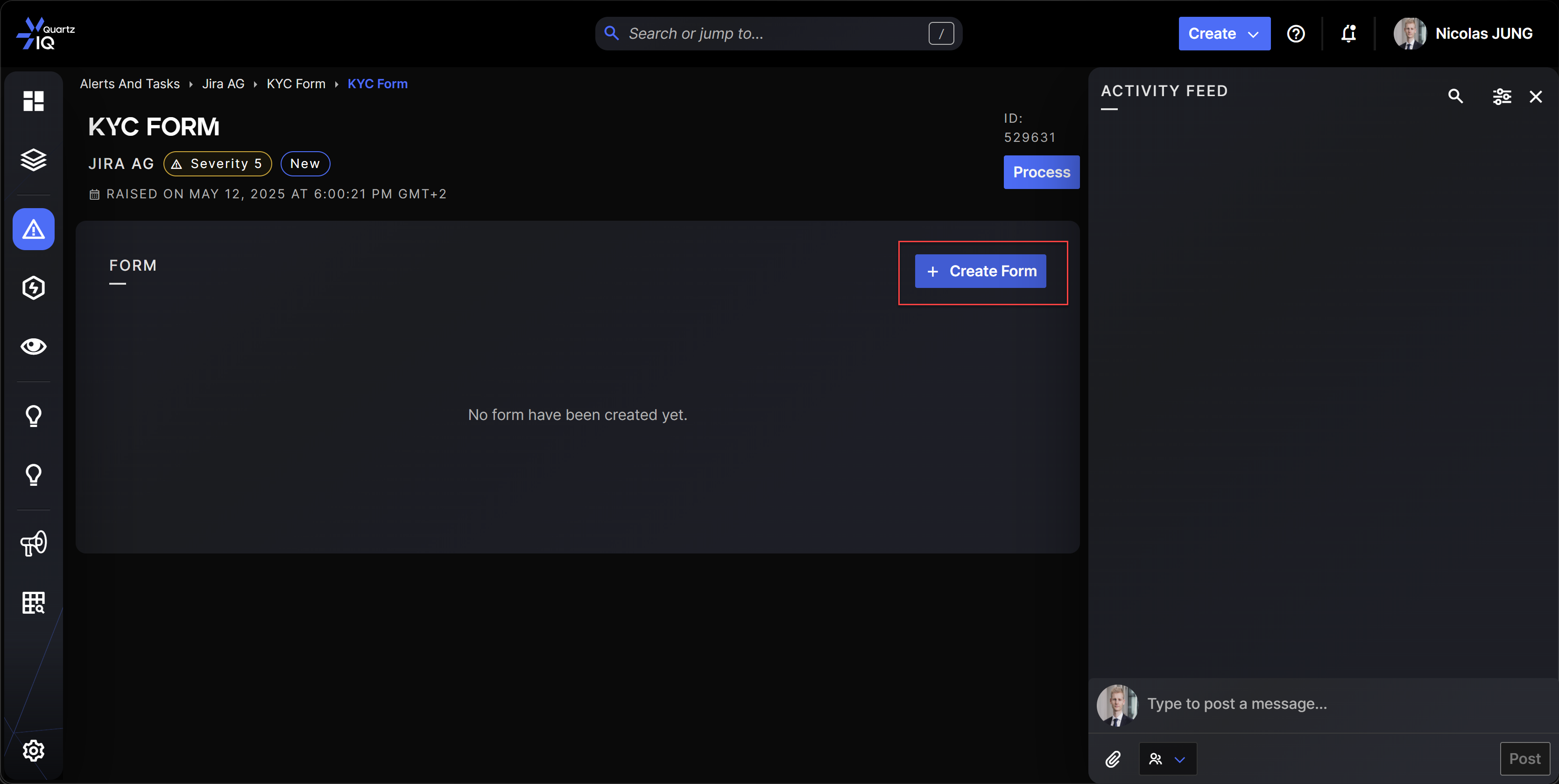
Task: Open the table search sidebar icon
Action: coord(33,602)
